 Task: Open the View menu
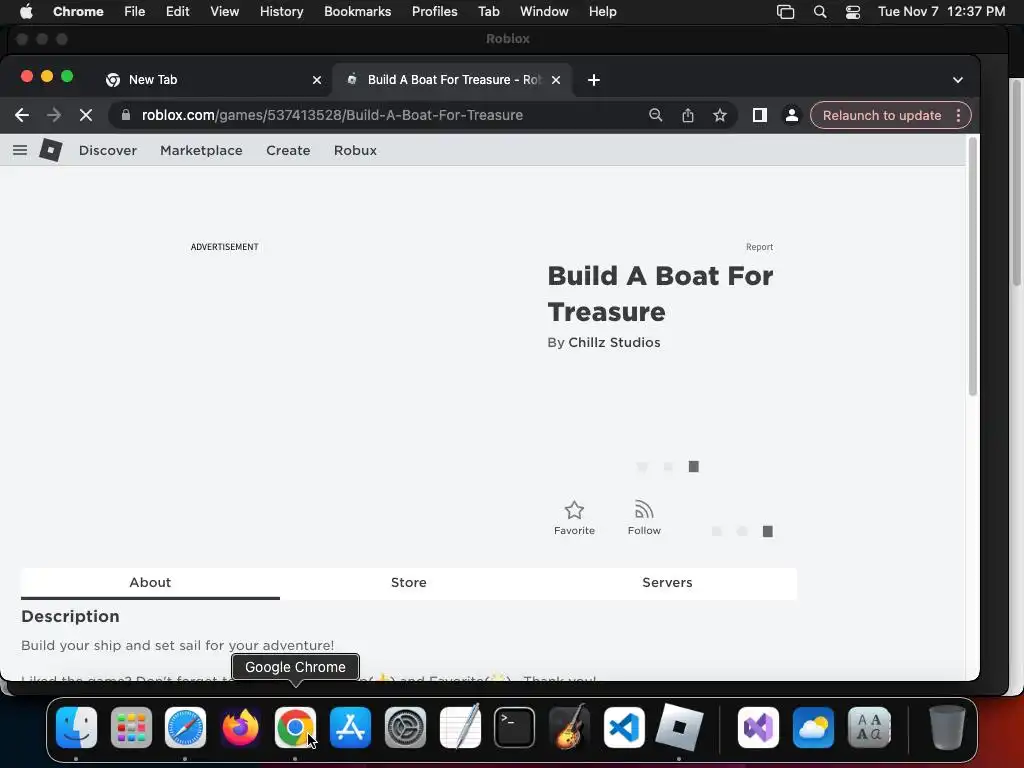pos(224,12)
